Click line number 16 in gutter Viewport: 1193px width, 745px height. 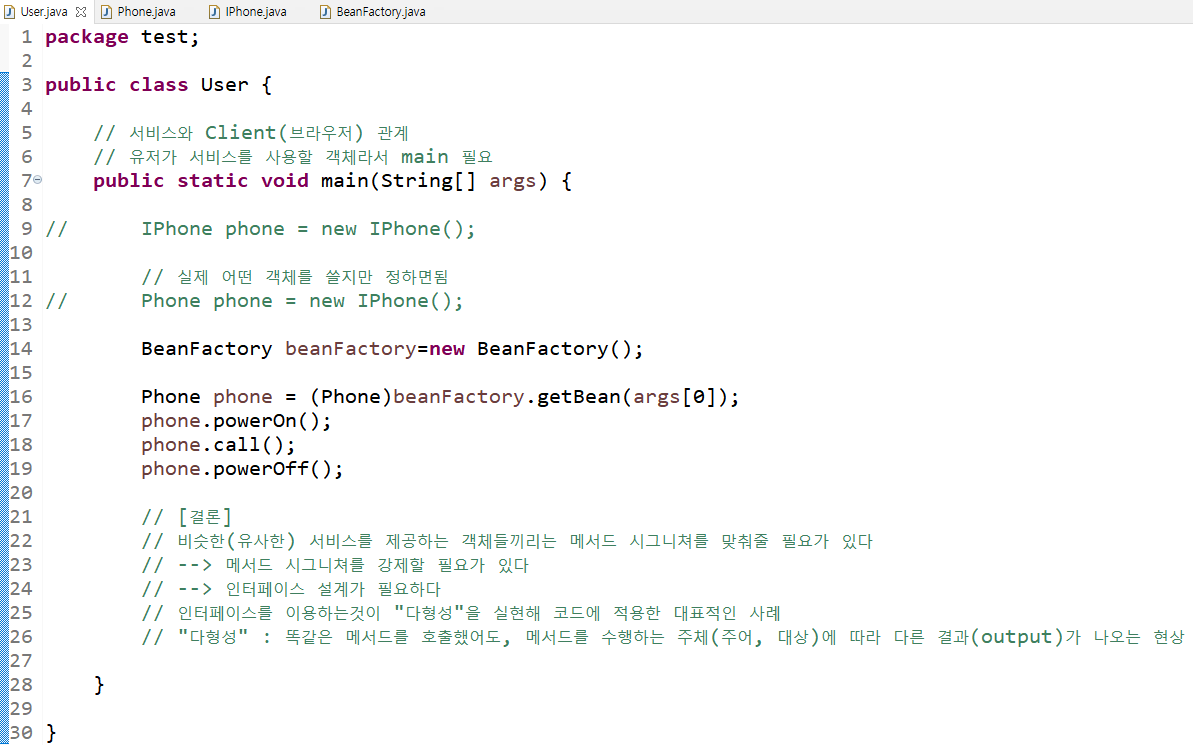[x=21, y=396]
